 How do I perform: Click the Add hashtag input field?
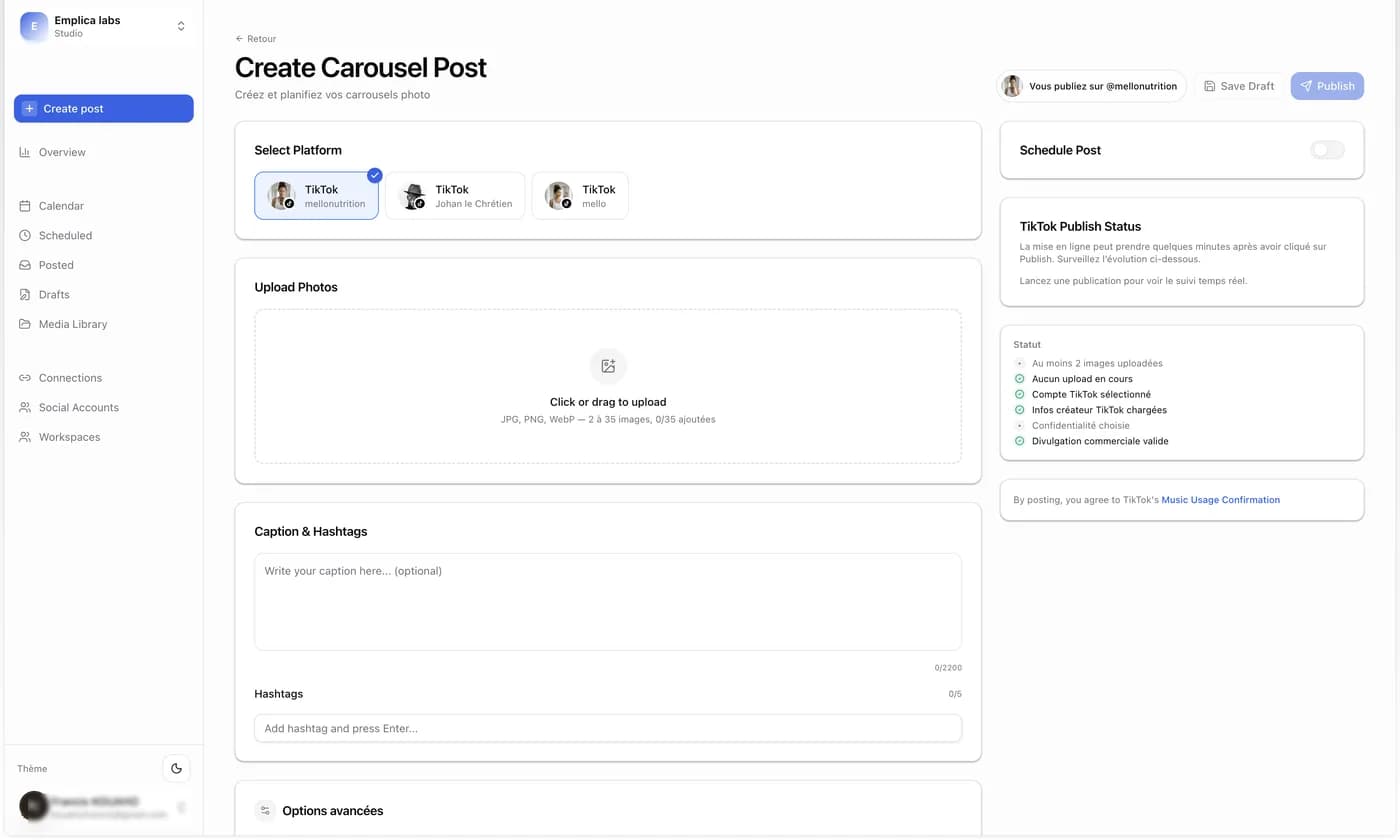[608, 728]
